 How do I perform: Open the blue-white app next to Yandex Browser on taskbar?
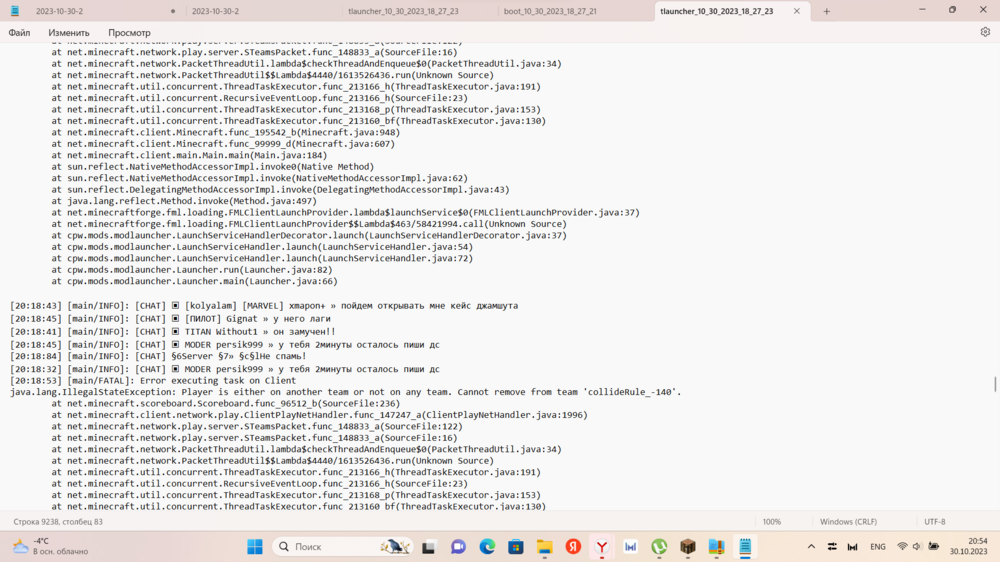[x=631, y=547]
